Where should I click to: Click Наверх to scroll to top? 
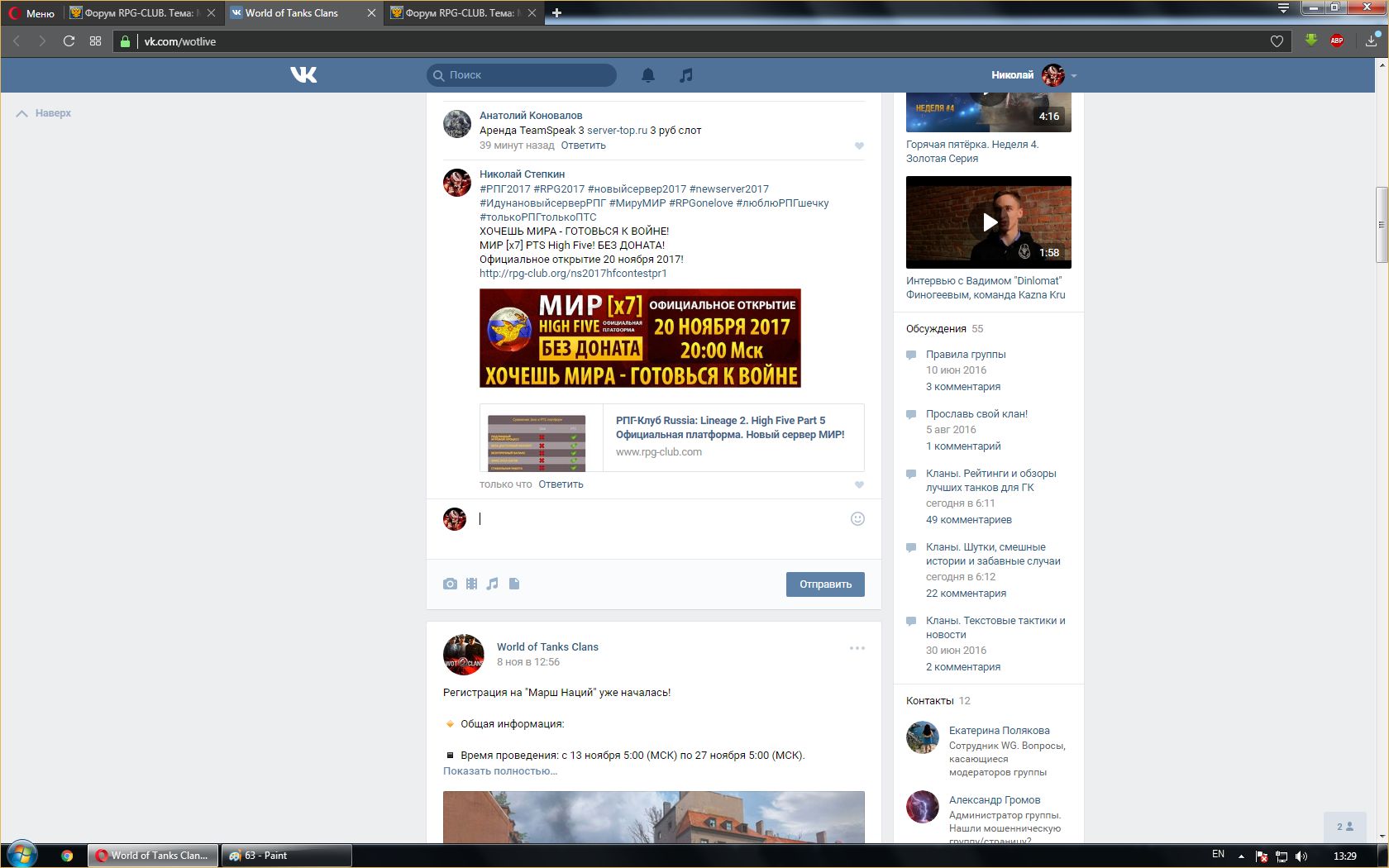44,113
